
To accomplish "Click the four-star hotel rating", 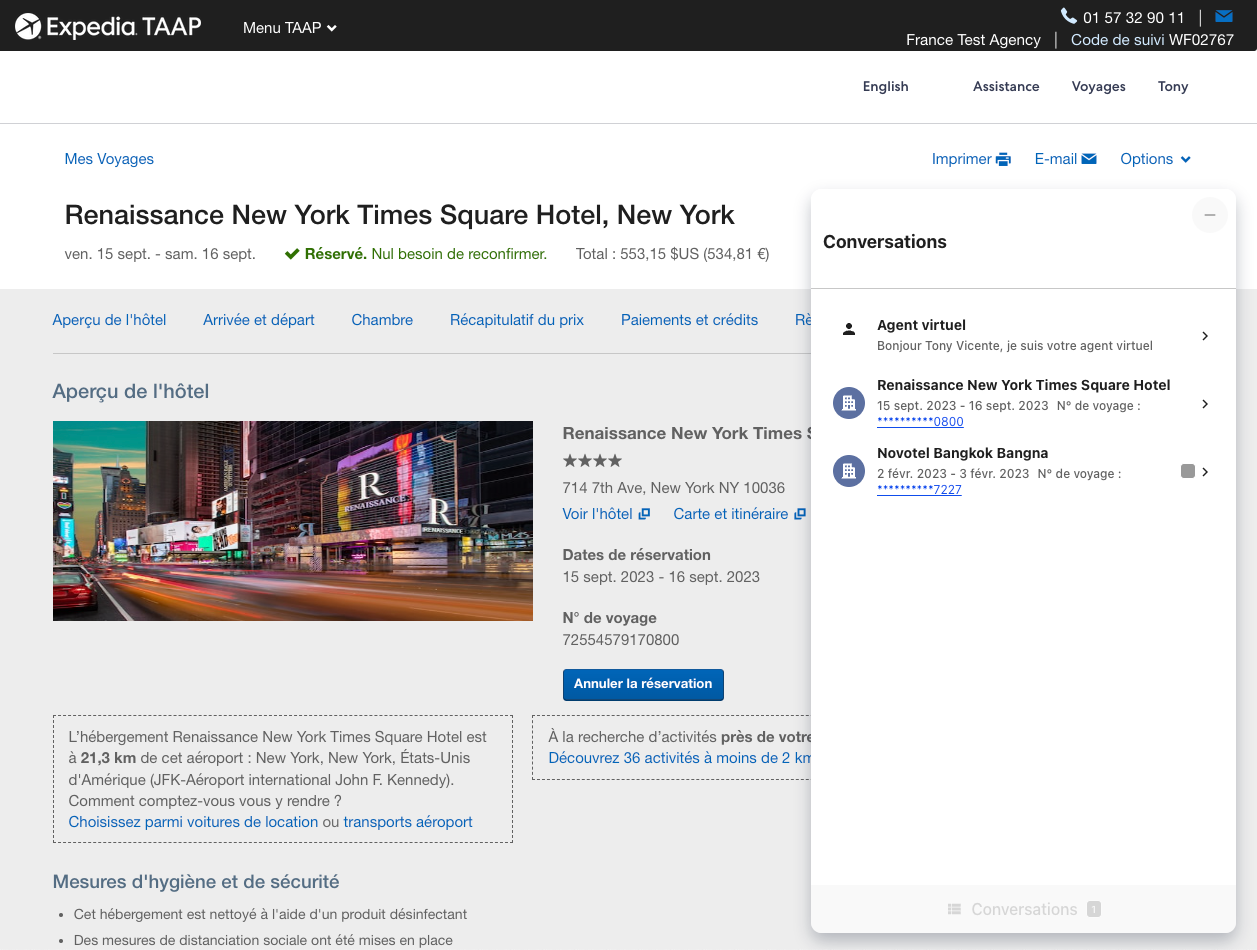I will [592, 461].
